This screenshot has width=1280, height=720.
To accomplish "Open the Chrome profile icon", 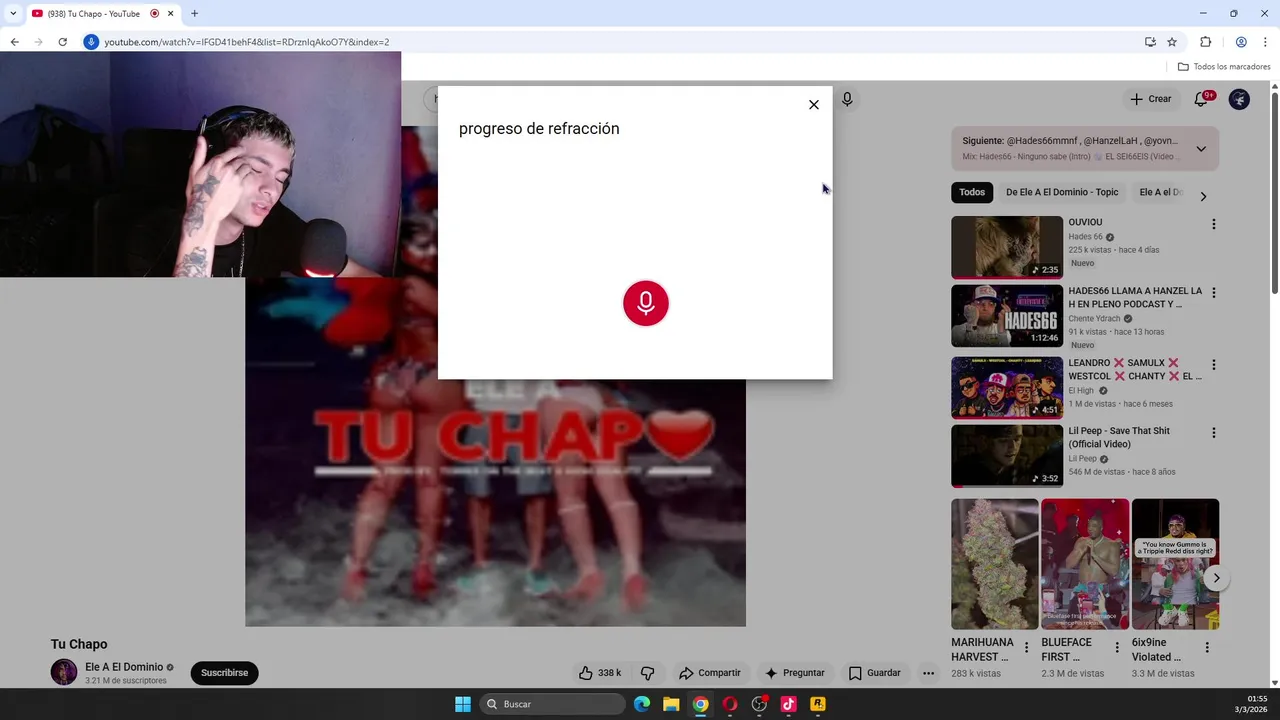I will click(x=1241, y=42).
